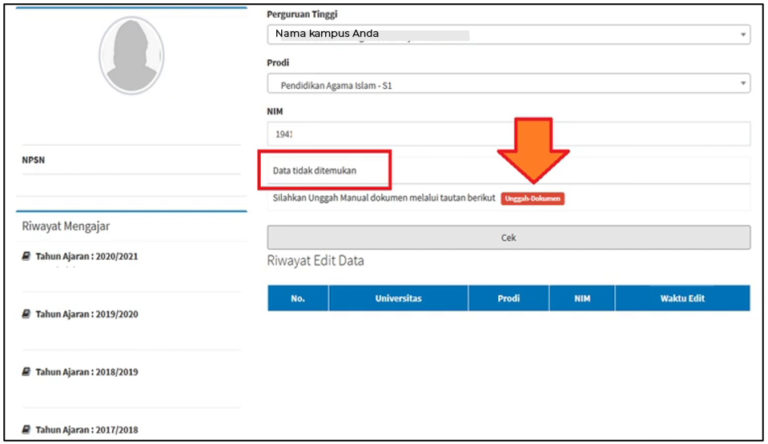Viewport: 768px width, 444px height.
Task: Click book icon for Tahun Ajaran 2018/2019
Action: (26, 371)
